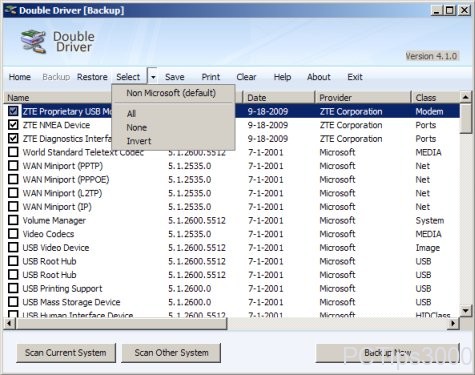Screen dimensions: 475x375
Task: Open Help from the toolbar
Action: point(282,77)
